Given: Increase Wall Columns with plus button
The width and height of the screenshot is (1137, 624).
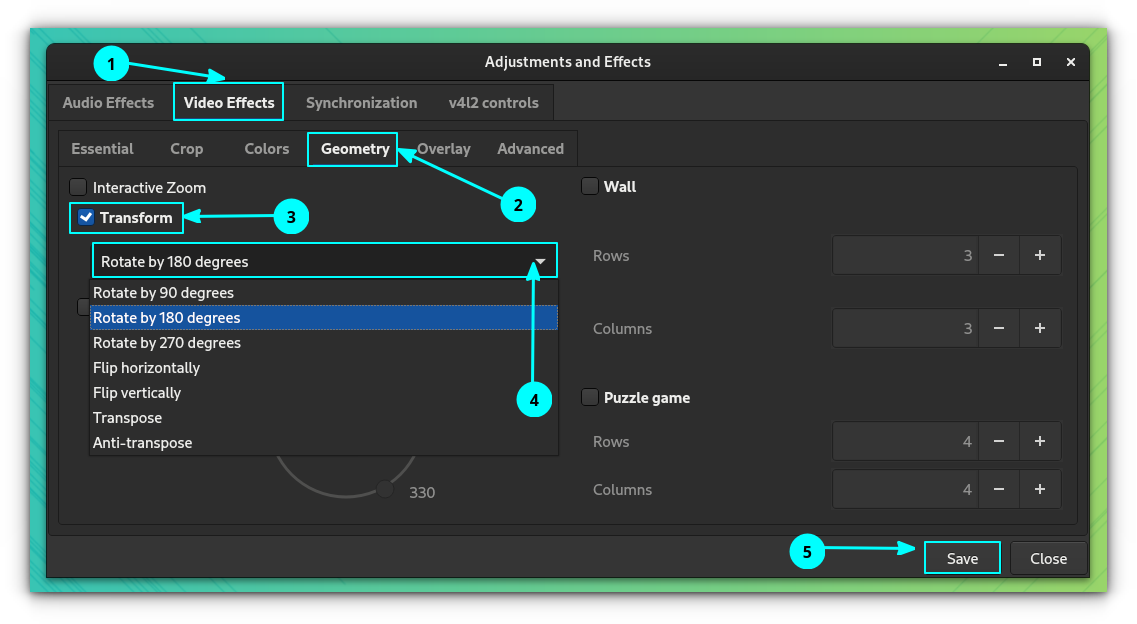Looking at the screenshot, I should 1040,328.
